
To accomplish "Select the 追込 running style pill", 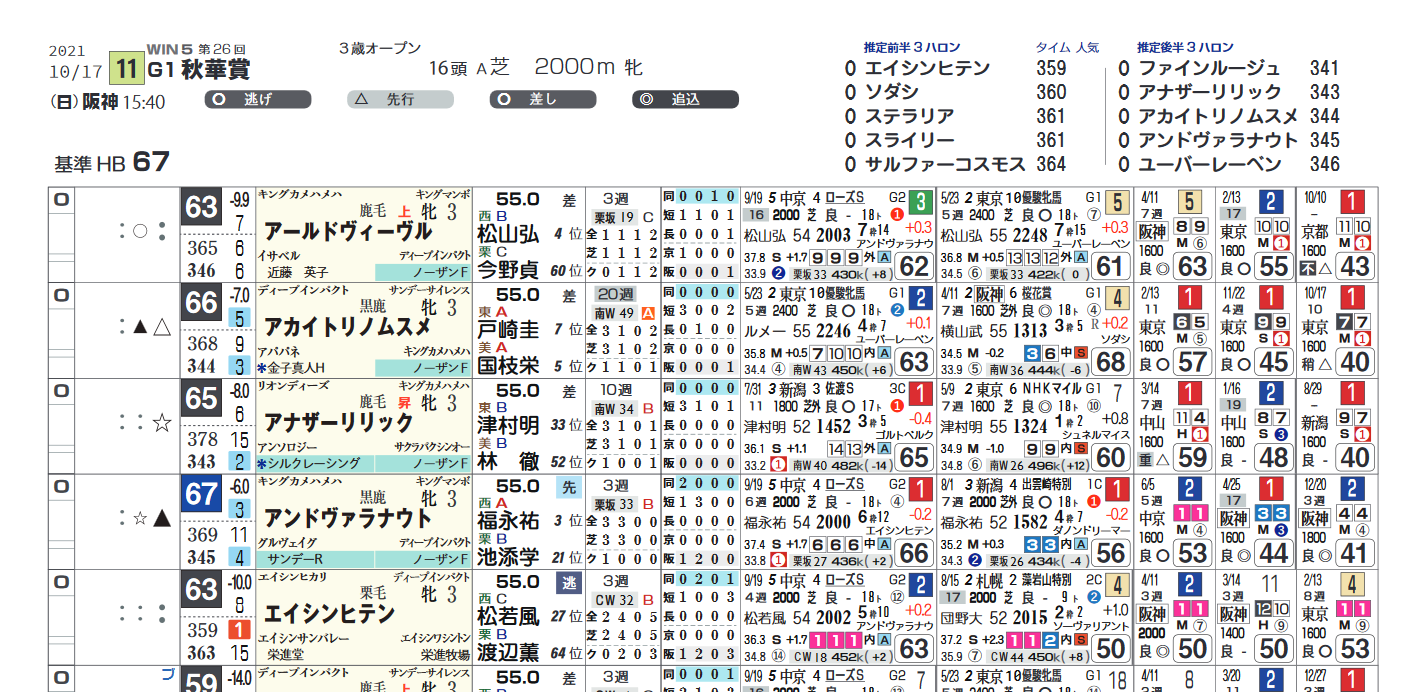I will click(686, 100).
